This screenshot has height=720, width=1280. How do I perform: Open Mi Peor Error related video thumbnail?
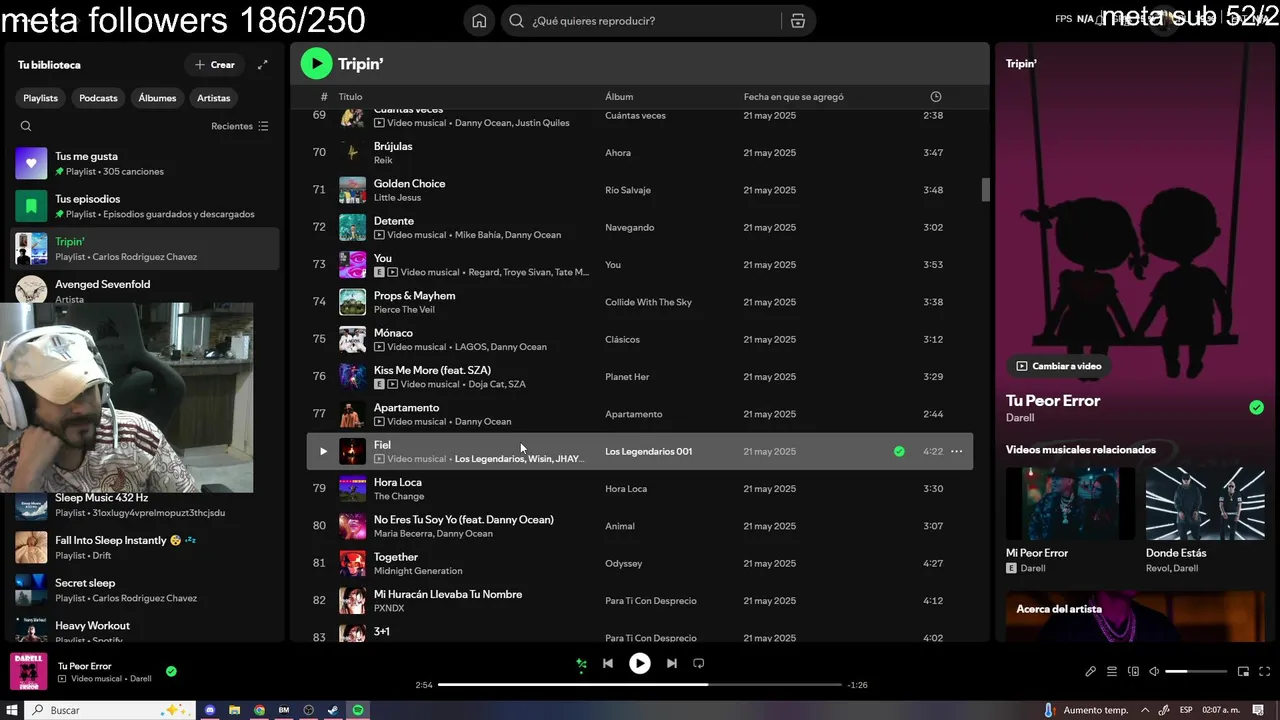1070,504
